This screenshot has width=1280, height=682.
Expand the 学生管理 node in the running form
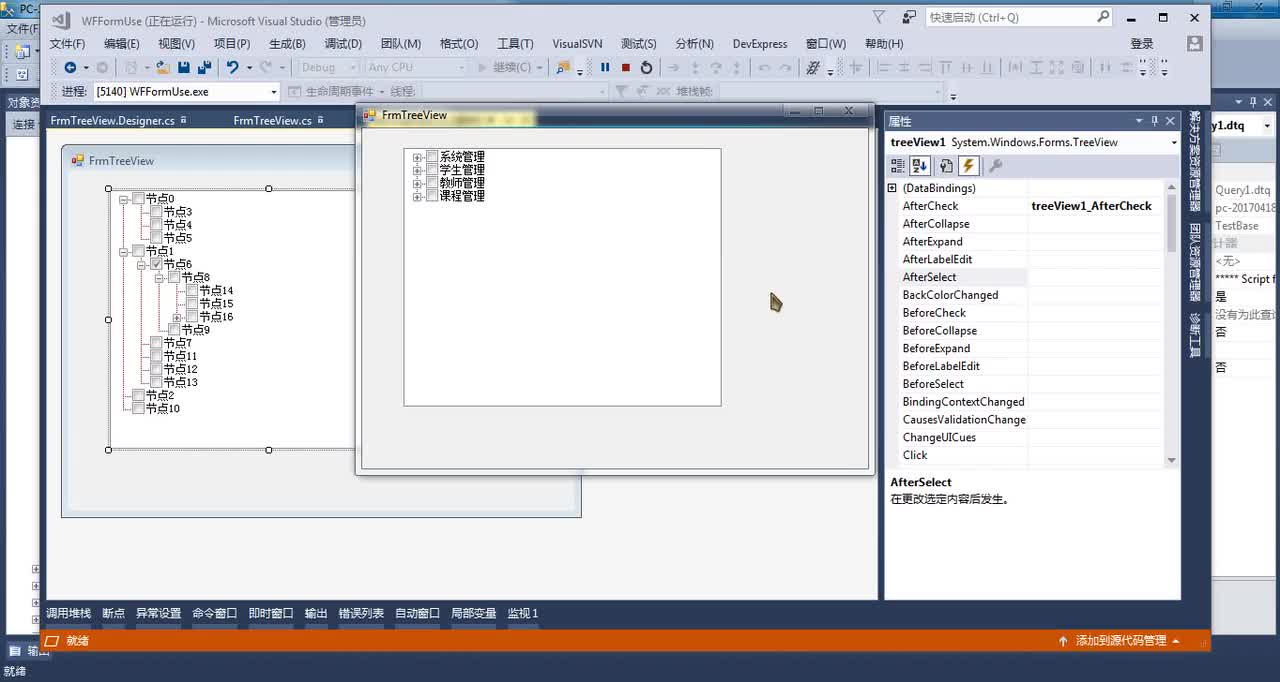418,170
